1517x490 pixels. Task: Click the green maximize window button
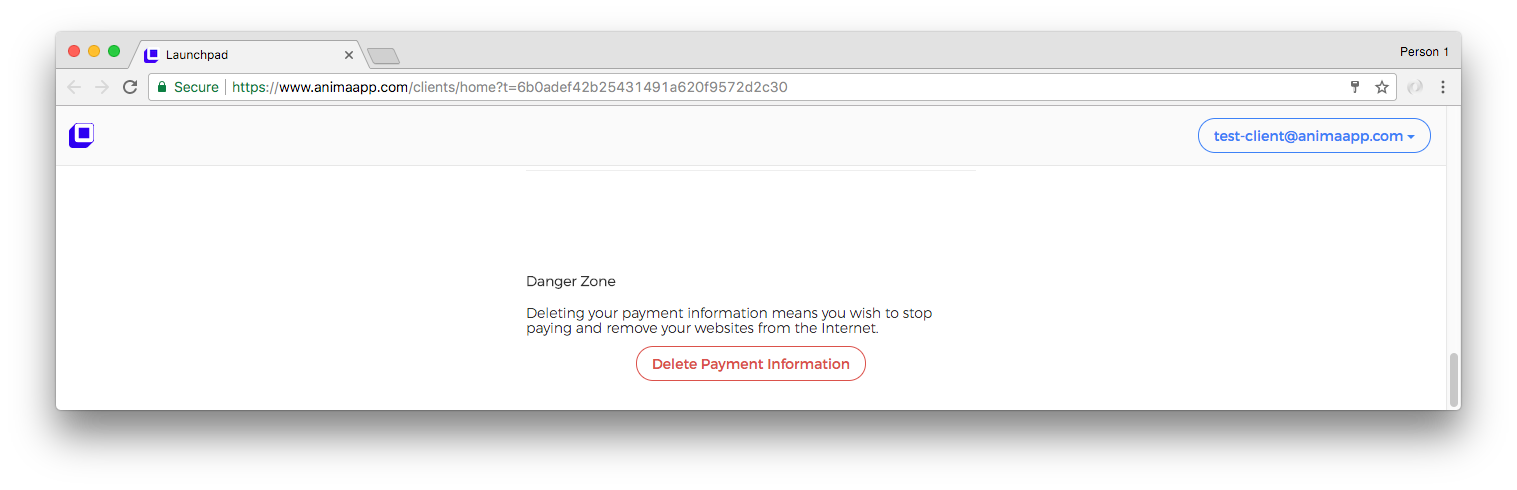pos(114,51)
